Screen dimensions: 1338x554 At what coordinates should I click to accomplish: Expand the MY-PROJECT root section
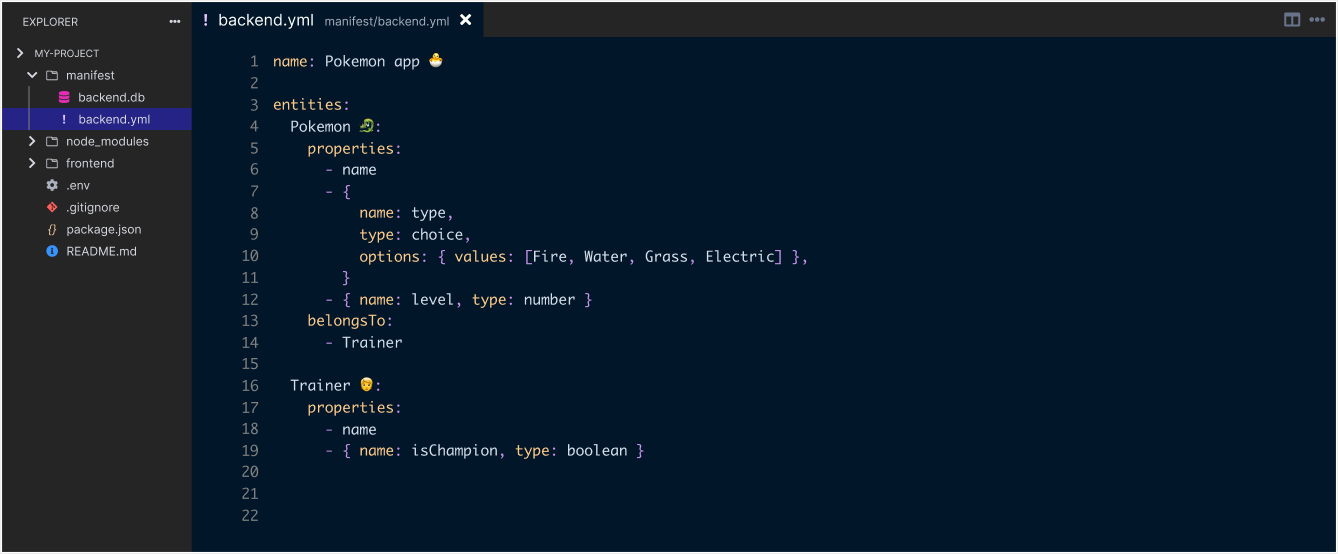(x=20, y=53)
